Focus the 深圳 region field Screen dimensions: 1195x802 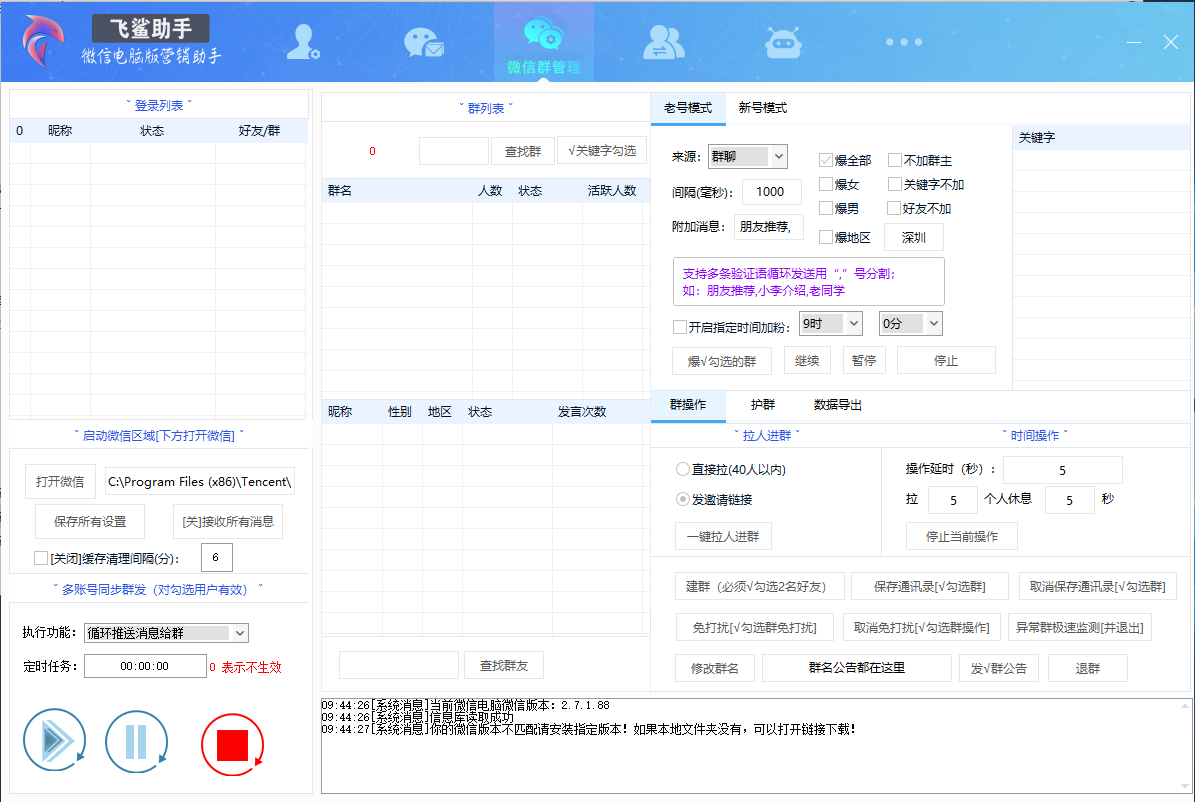(x=914, y=237)
